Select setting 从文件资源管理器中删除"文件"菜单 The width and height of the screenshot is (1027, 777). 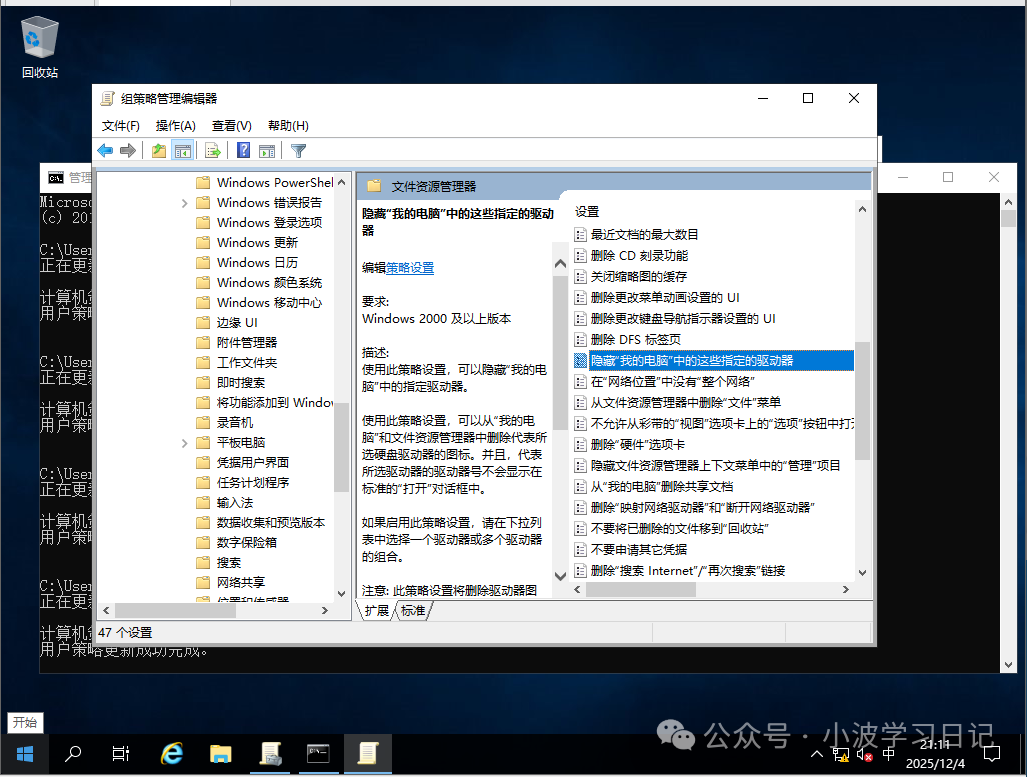(686, 402)
